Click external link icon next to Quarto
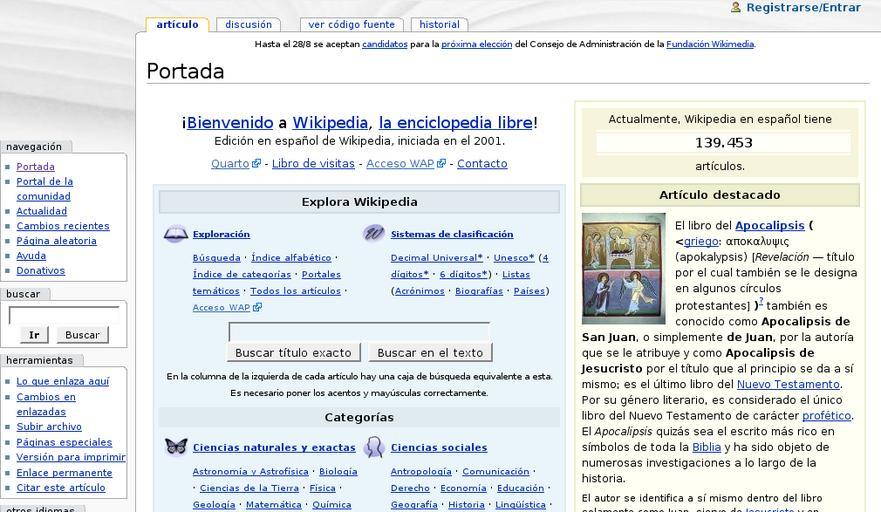The width and height of the screenshot is (881, 512). [257, 164]
